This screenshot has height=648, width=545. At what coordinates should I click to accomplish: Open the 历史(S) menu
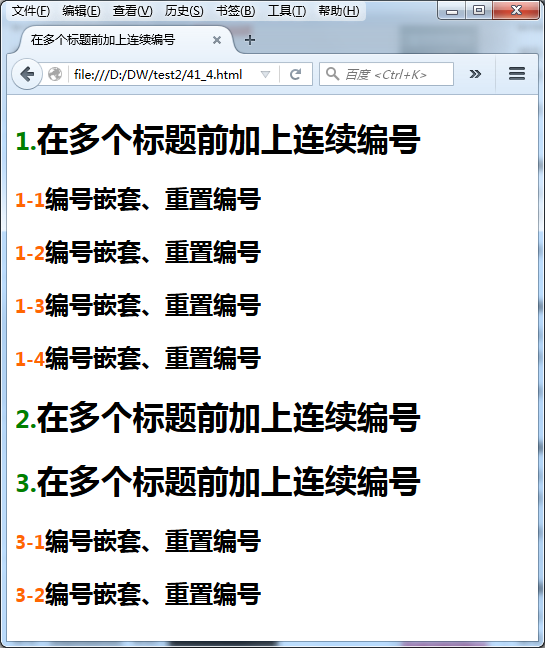coord(184,11)
